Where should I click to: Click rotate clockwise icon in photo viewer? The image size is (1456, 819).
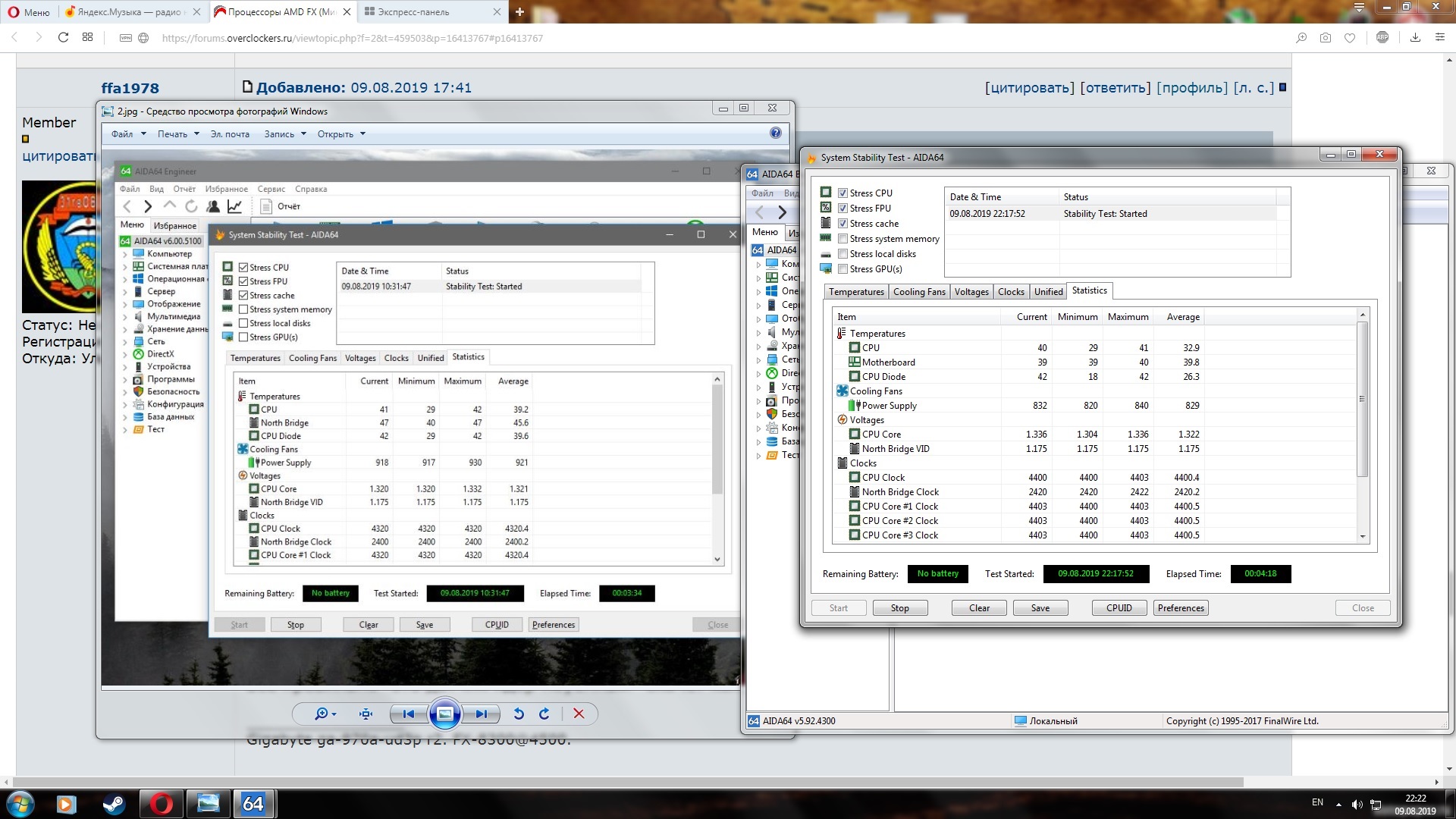pyautogui.click(x=544, y=714)
